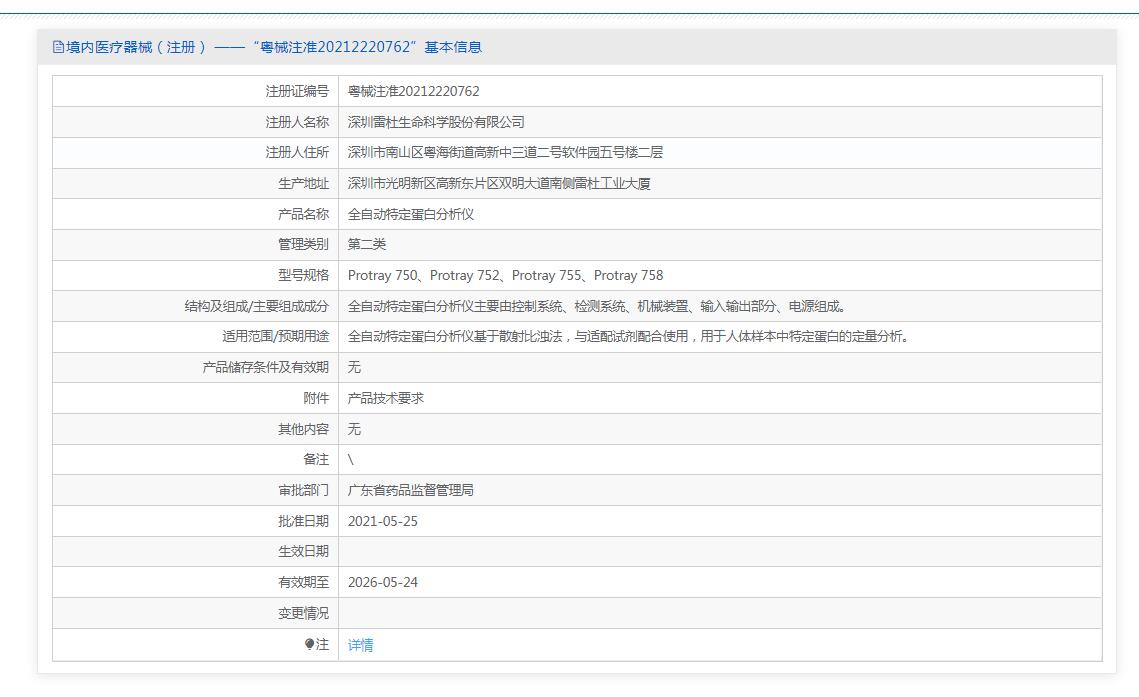Click the 生产地址 label

pyautogui.click(x=303, y=184)
